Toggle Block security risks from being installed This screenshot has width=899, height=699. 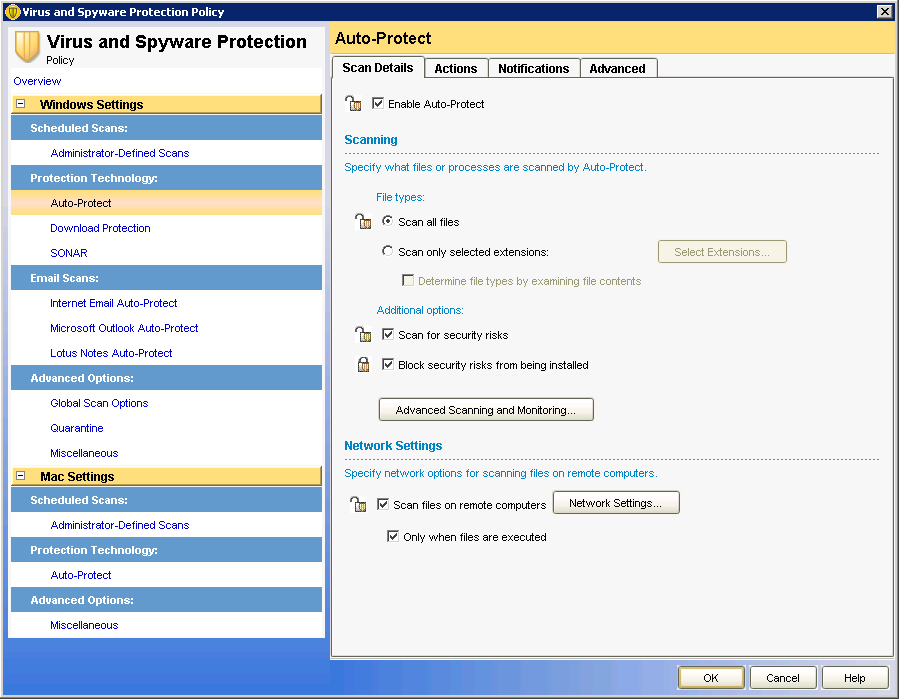388,364
